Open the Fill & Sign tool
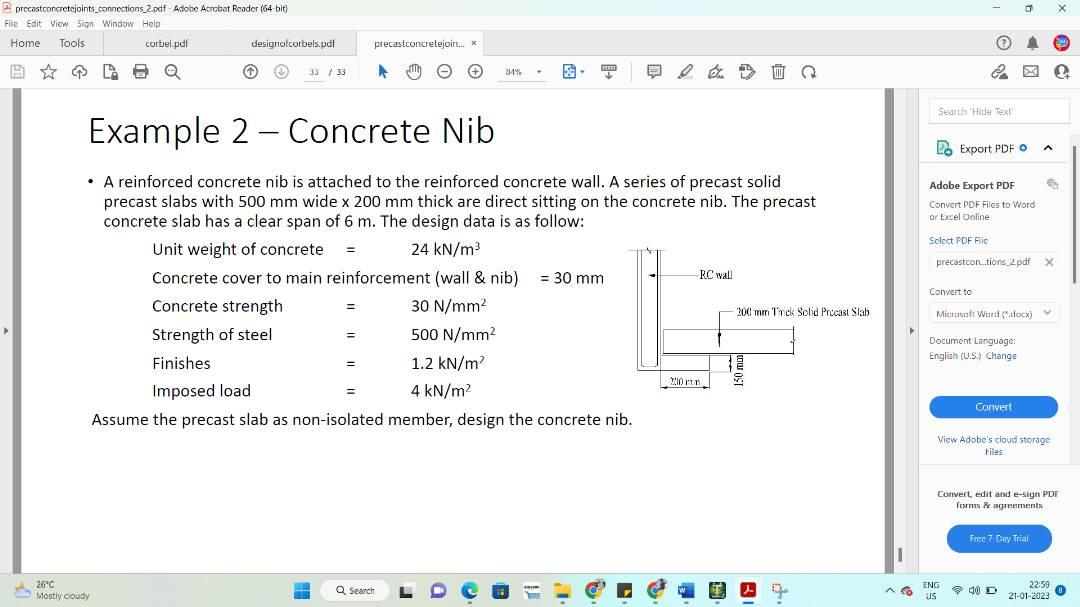The width and height of the screenshot is (1080, 607). (x=747, y=71)
